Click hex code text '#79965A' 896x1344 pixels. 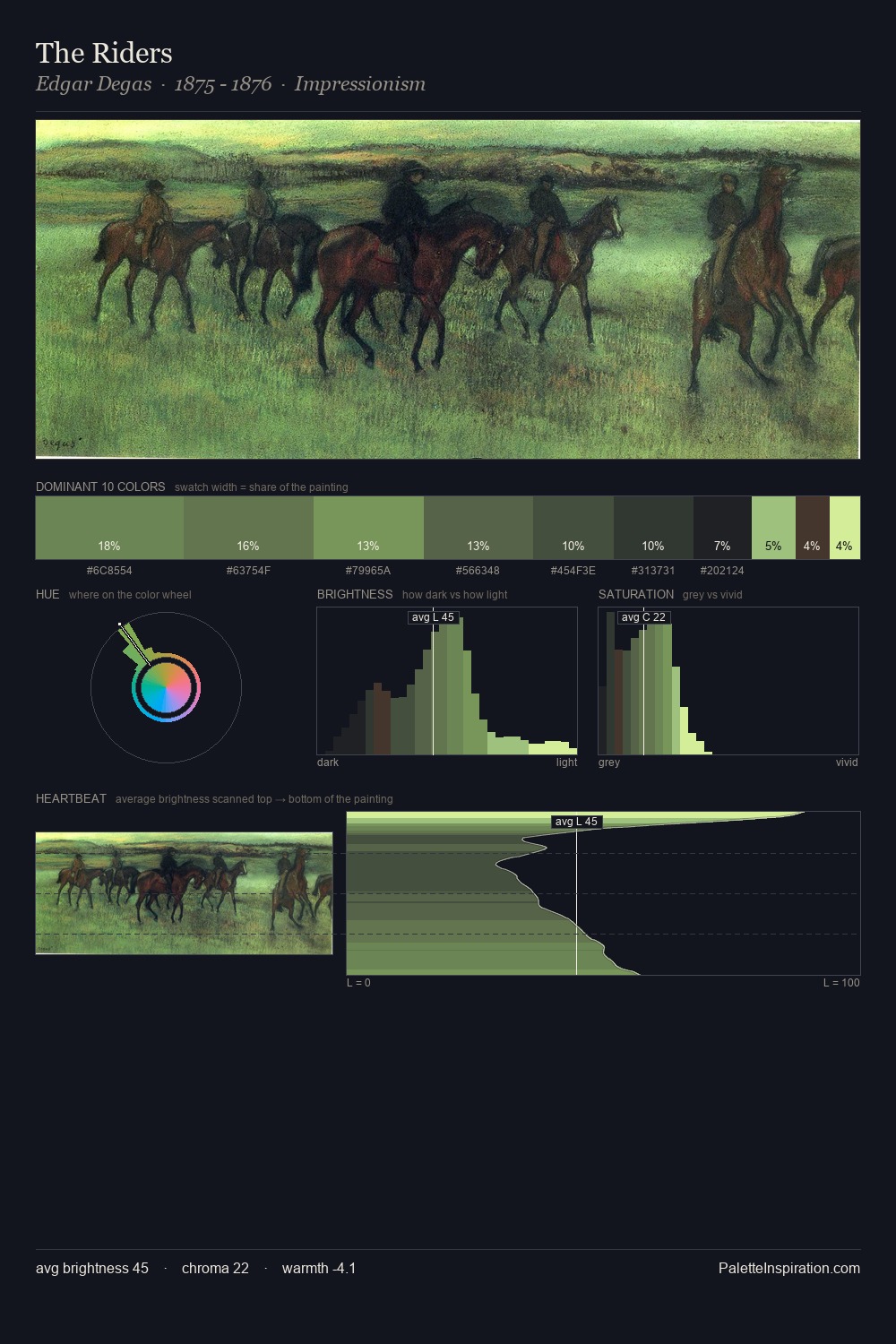[368, 571]
